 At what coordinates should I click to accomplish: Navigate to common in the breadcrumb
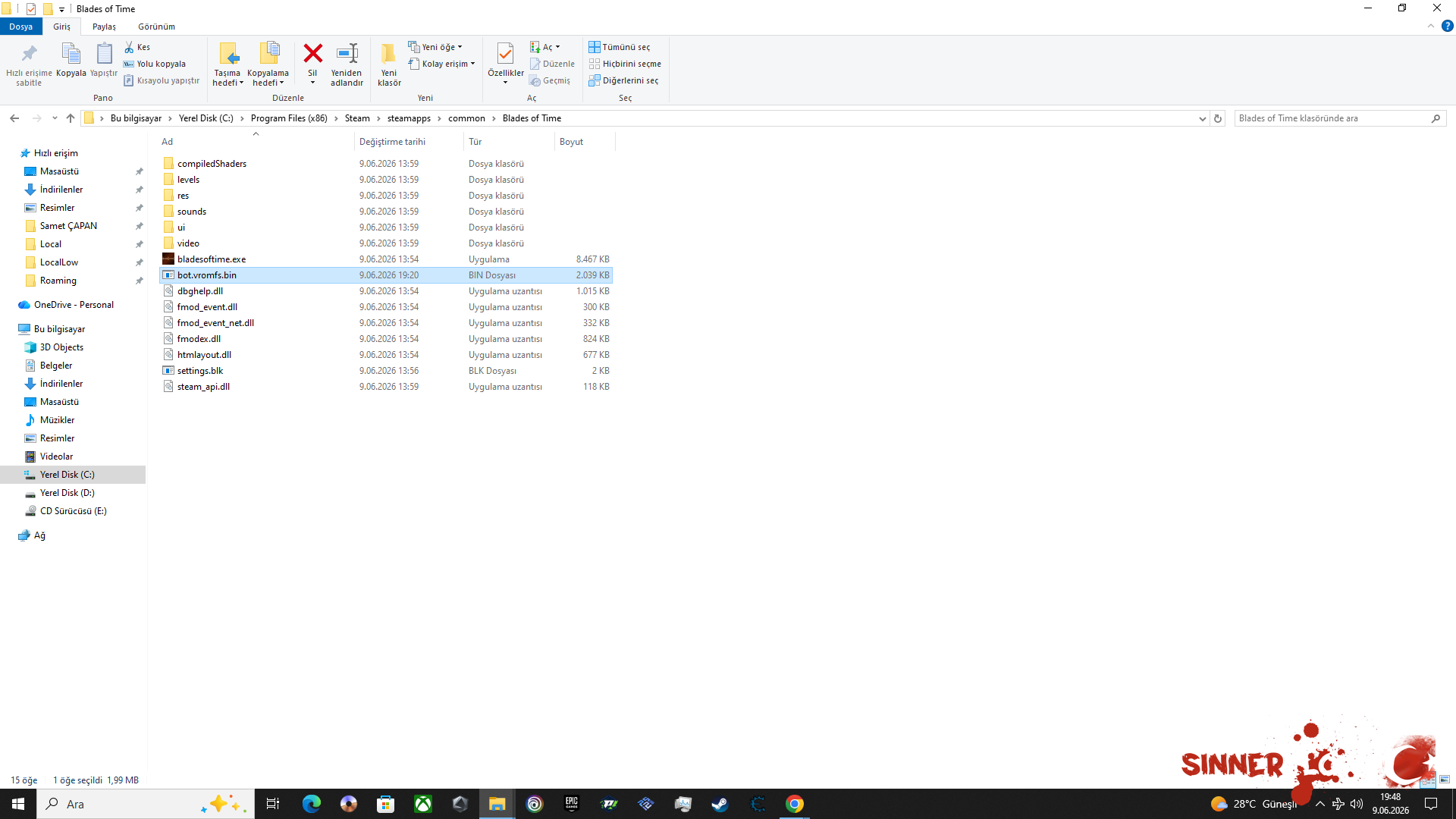tap(466, 118)
